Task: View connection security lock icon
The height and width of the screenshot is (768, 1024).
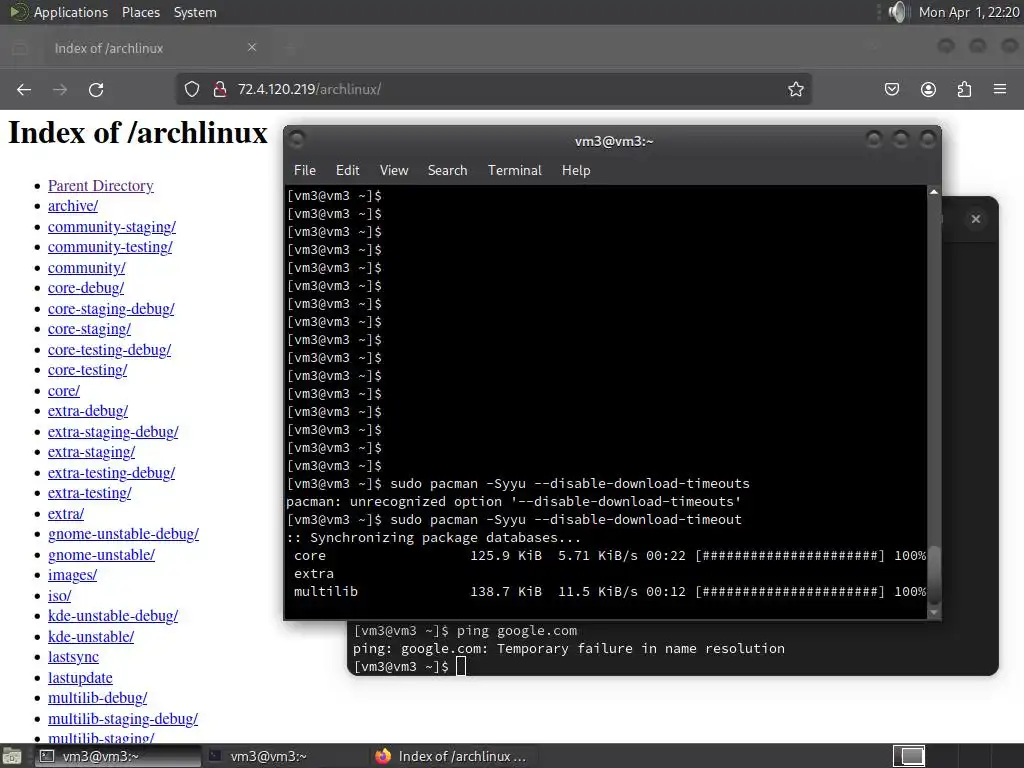Action: [x=220, y=89]
